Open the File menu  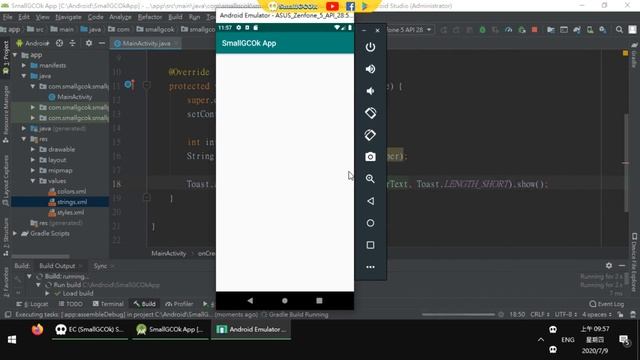(x=7, y=17)
